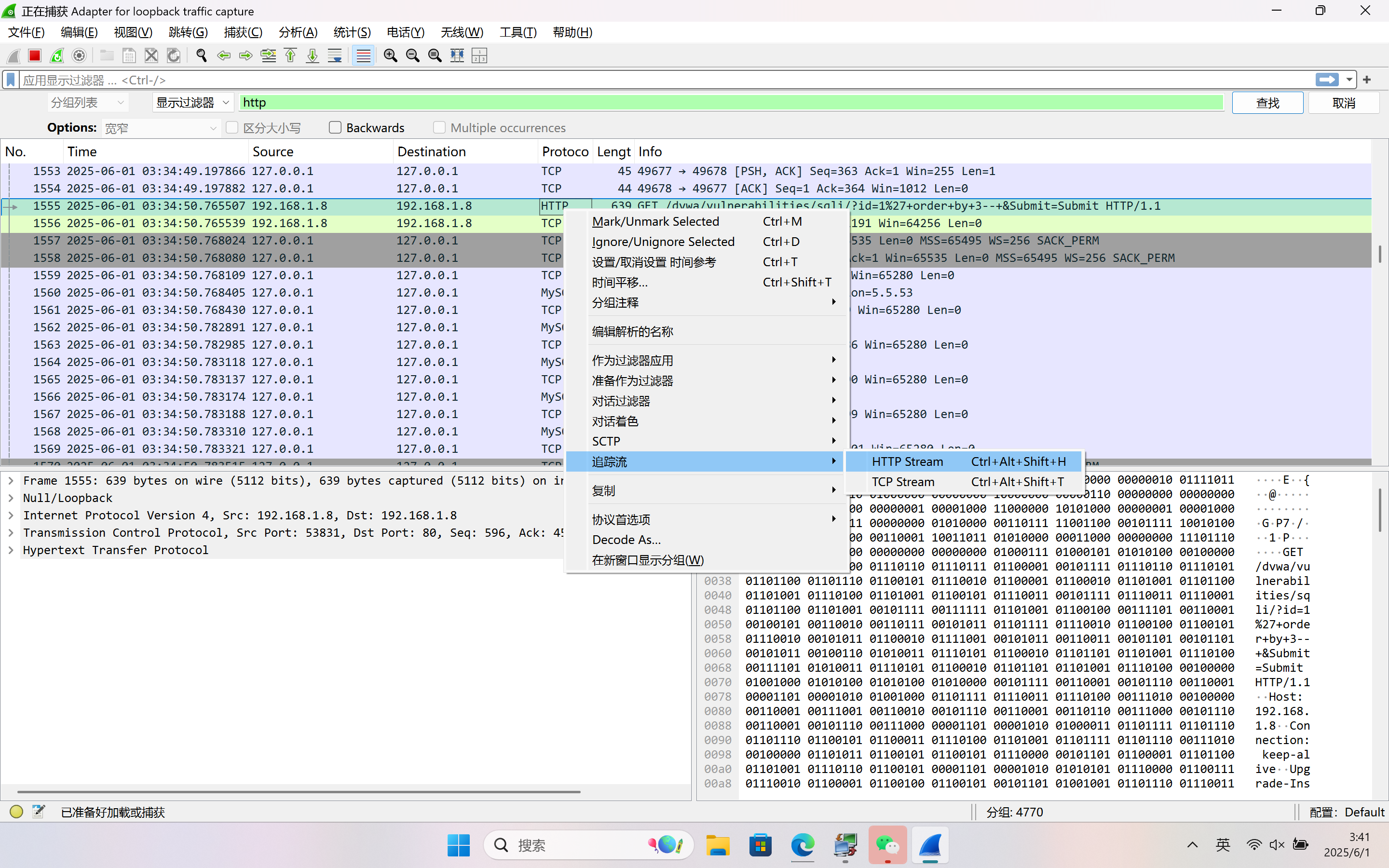Click the red stop capture icon
The image size is (1389, 868).
tap(34, 55)
